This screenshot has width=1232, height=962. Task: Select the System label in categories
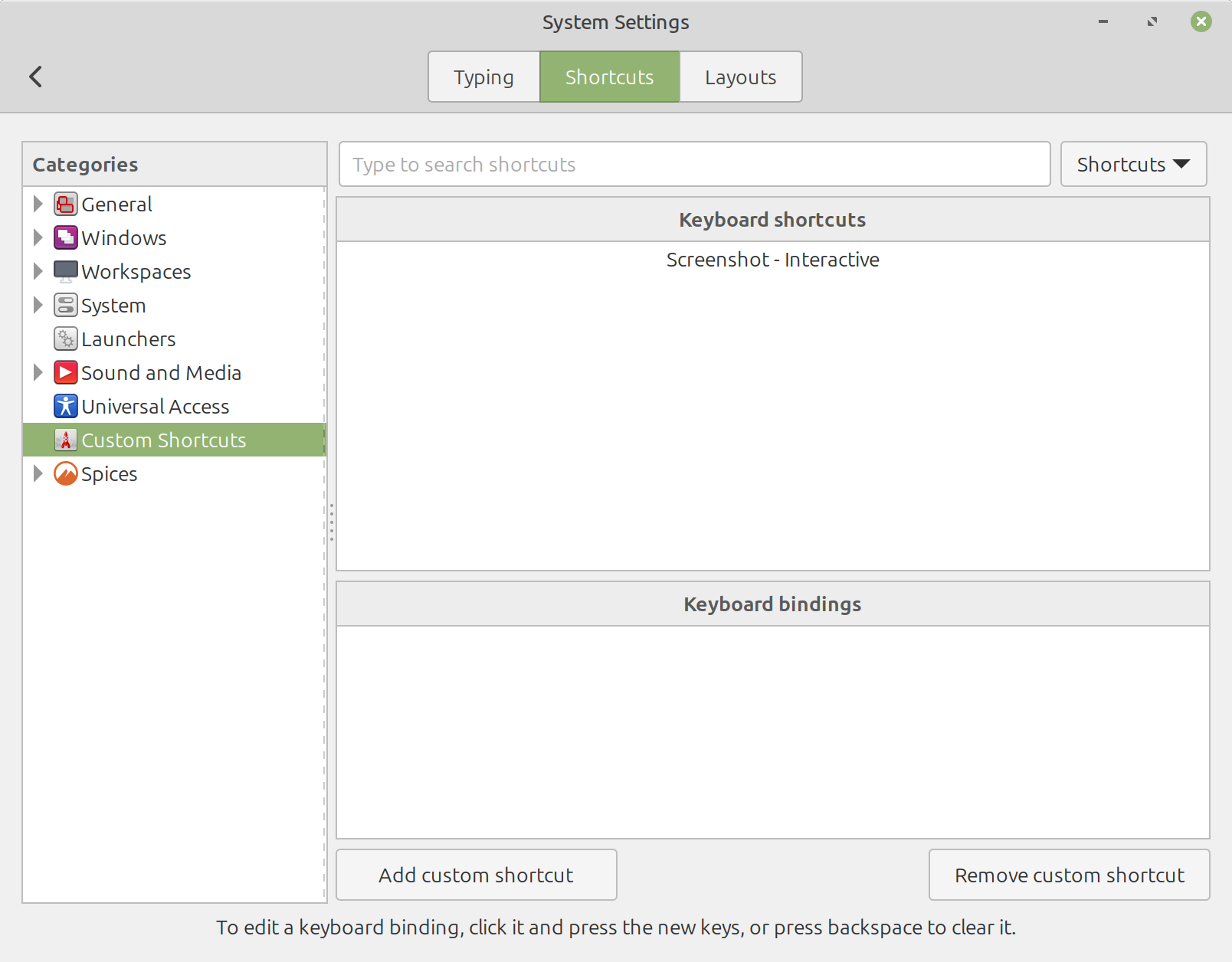(113, 306)
